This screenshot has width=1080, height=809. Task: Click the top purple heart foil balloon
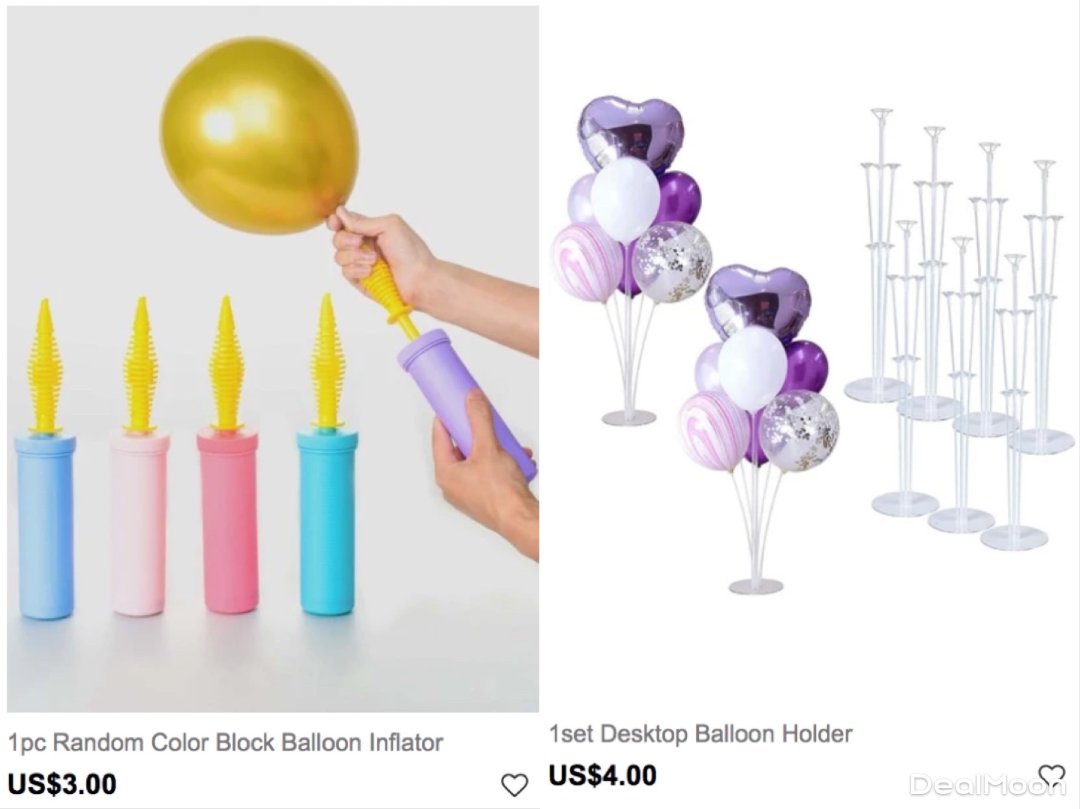tap(630, 131)
